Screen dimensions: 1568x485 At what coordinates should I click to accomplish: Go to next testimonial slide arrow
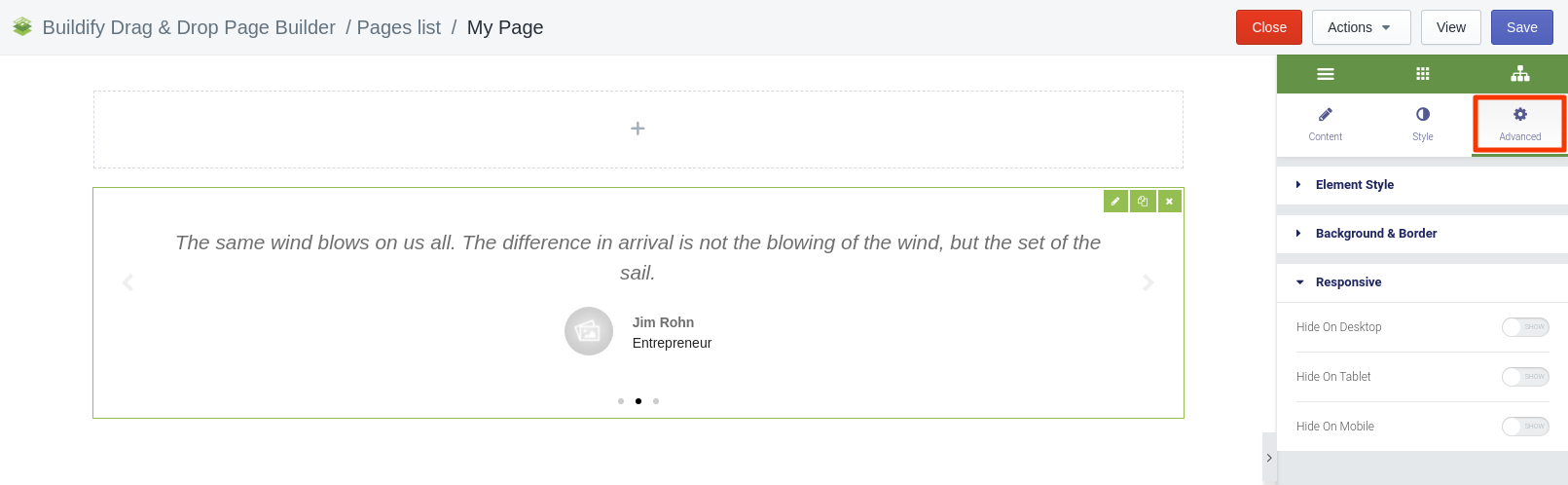1149,282
